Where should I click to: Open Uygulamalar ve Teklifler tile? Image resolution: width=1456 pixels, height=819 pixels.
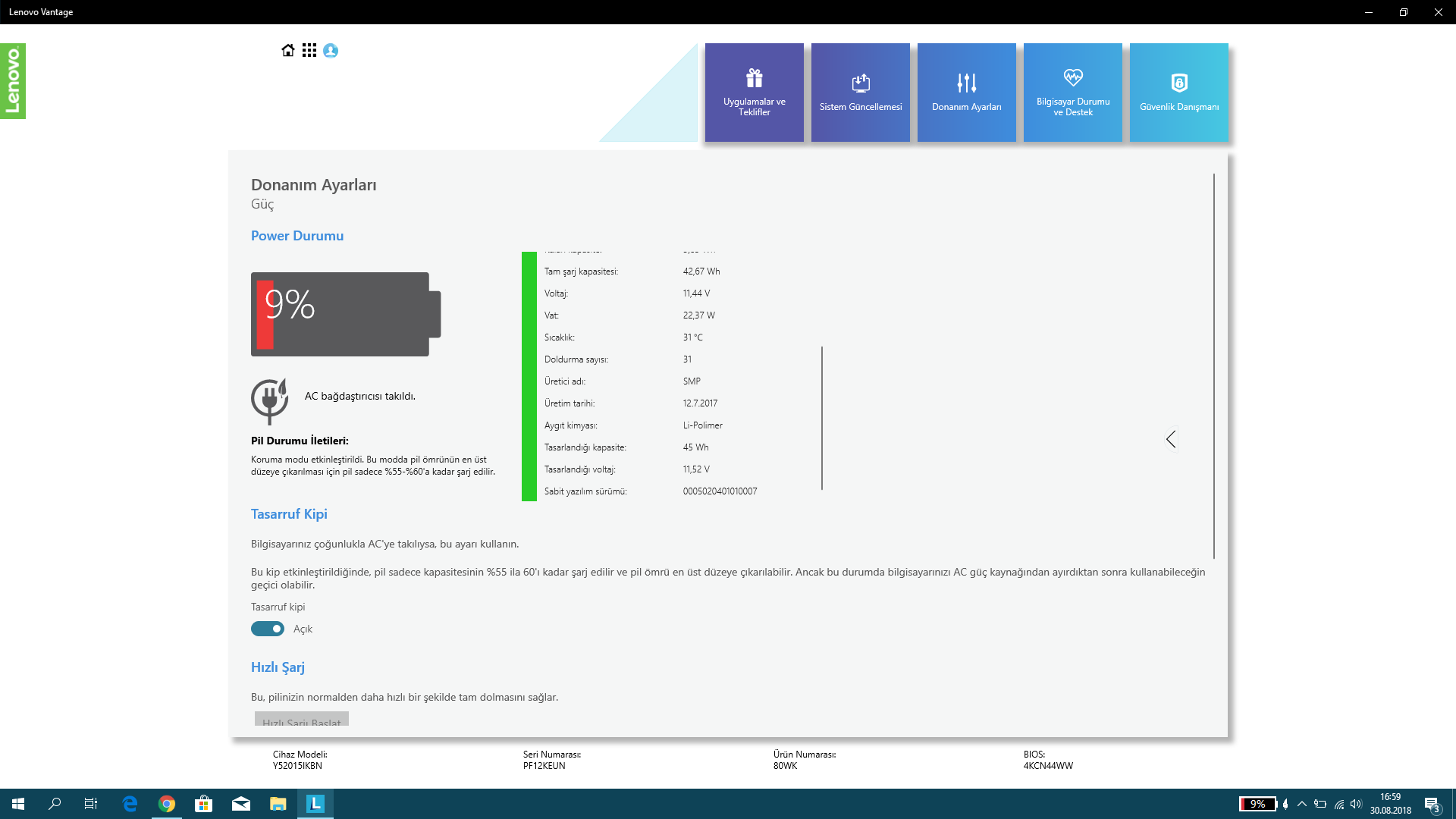point(754,93)
